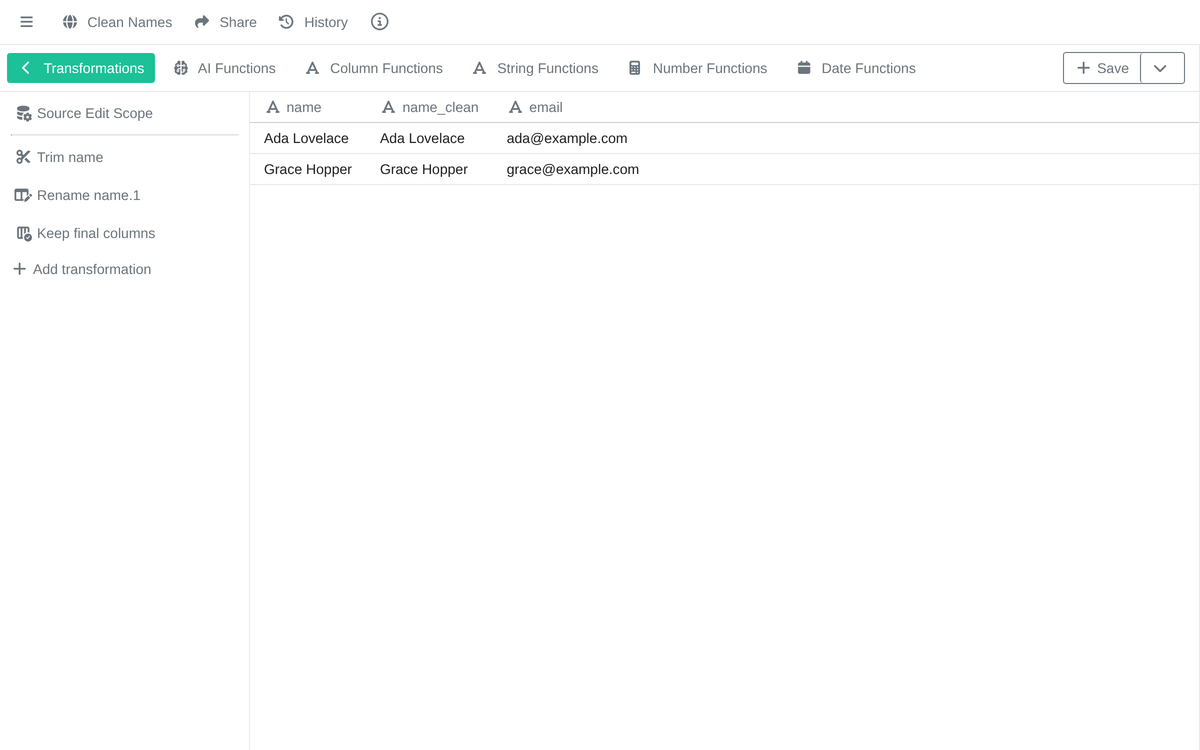The width and height of the screenshot is (1200, 750).
Task: Open the Column Functions tab
Action: [x=374, y=68]
